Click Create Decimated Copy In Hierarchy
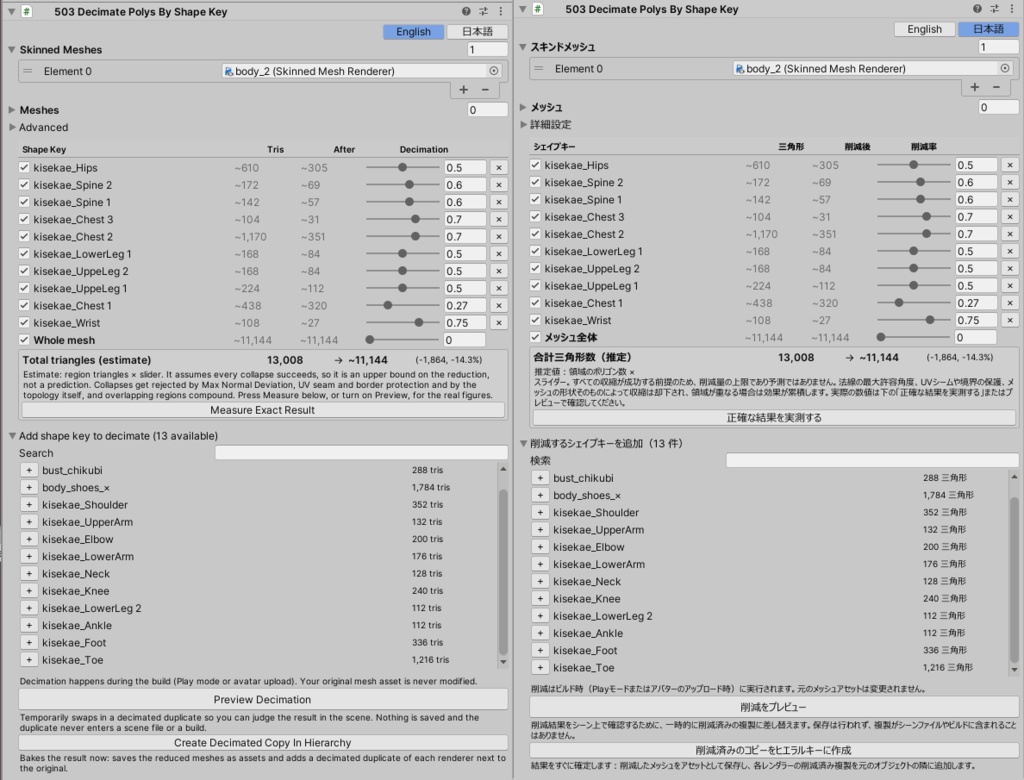Image resolution: width=1024 pixels, height=780 pixels. (x=263, y=743)
